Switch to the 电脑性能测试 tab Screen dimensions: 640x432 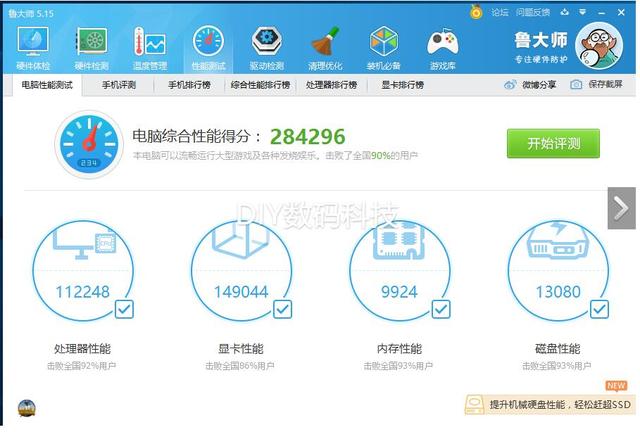[x=47, y=85]
